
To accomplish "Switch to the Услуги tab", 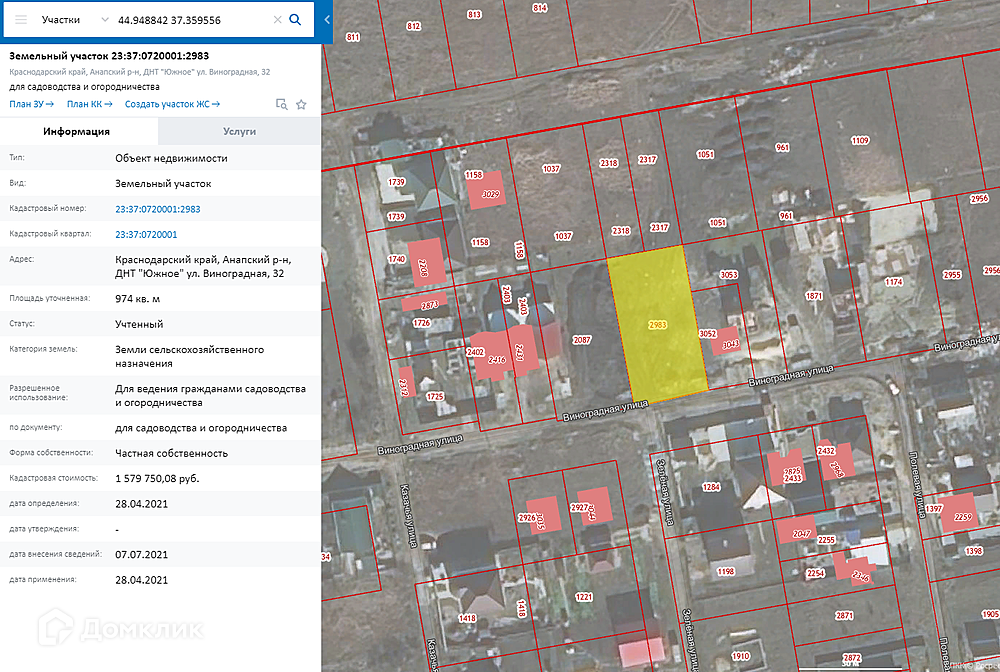I will pyautogui.click(x=239, y=131).
